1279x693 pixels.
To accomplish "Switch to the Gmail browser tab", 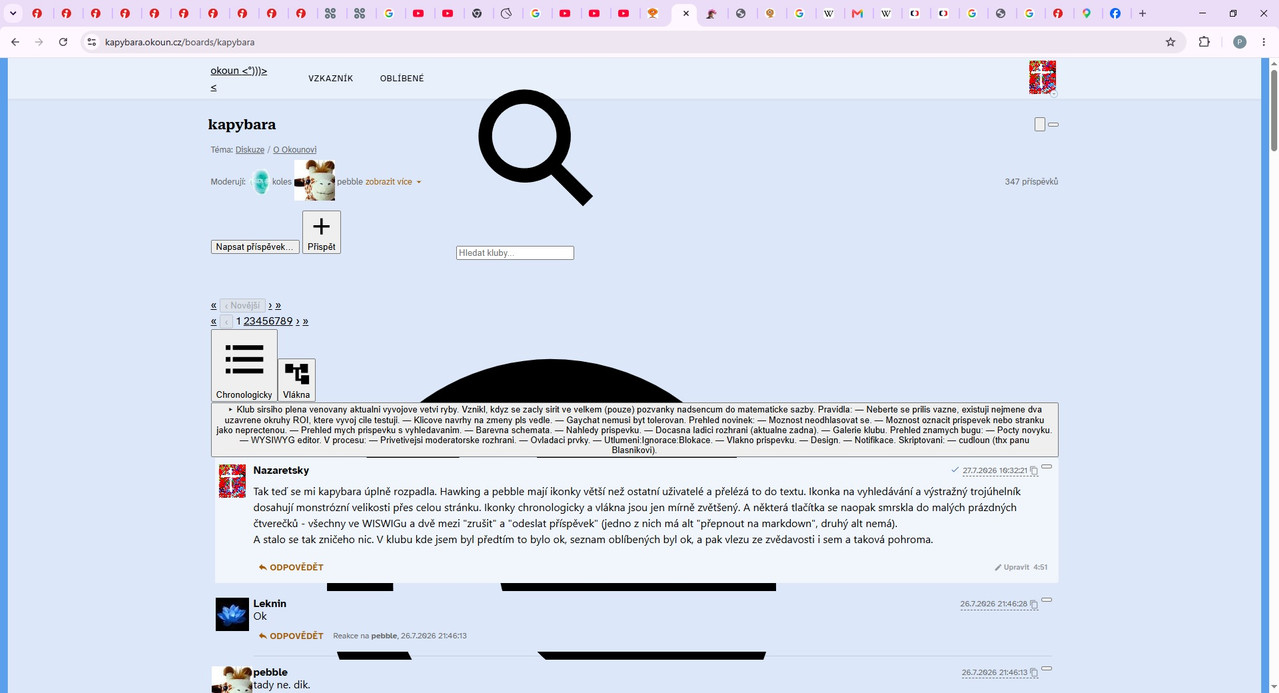I will click(856, 13).
